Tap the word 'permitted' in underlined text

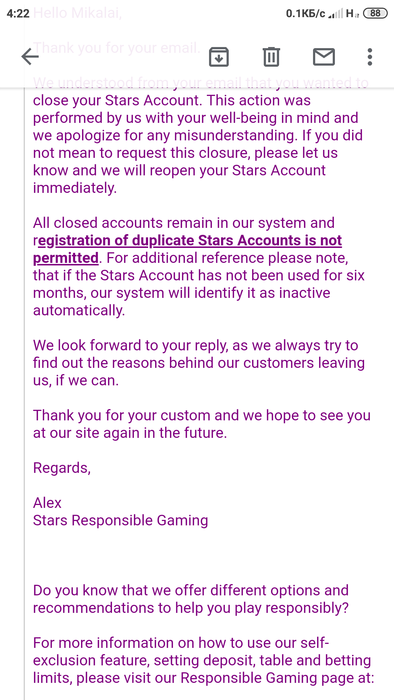[x=66, y=258]
